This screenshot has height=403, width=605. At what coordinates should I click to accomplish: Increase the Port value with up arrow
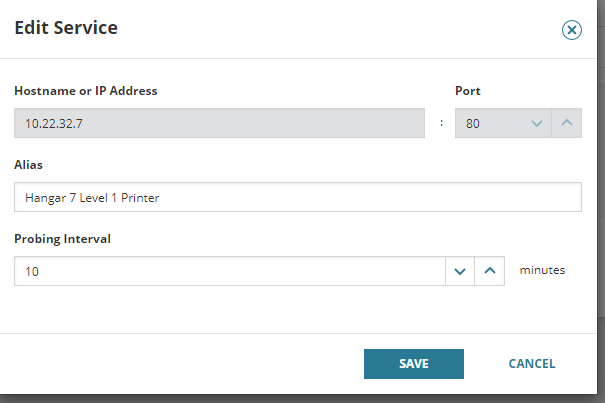pyautogui.click(x=566, y=123)
